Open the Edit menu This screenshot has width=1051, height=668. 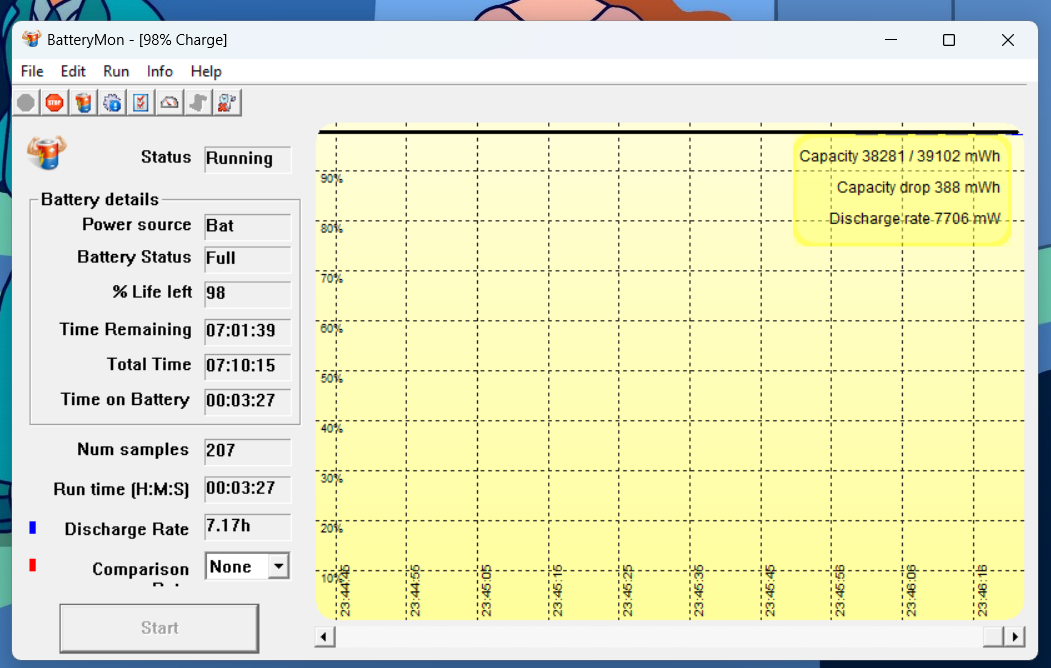coord(73,71)
